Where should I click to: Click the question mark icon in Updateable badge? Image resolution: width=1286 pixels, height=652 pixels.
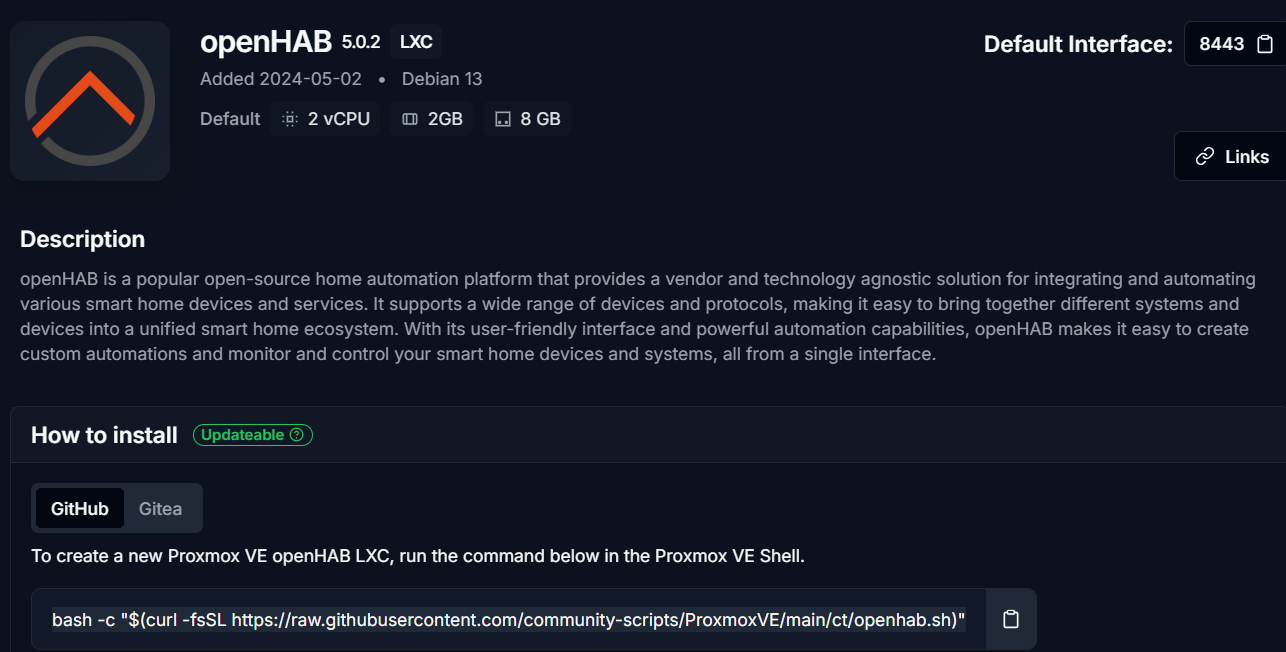(296, 435)
